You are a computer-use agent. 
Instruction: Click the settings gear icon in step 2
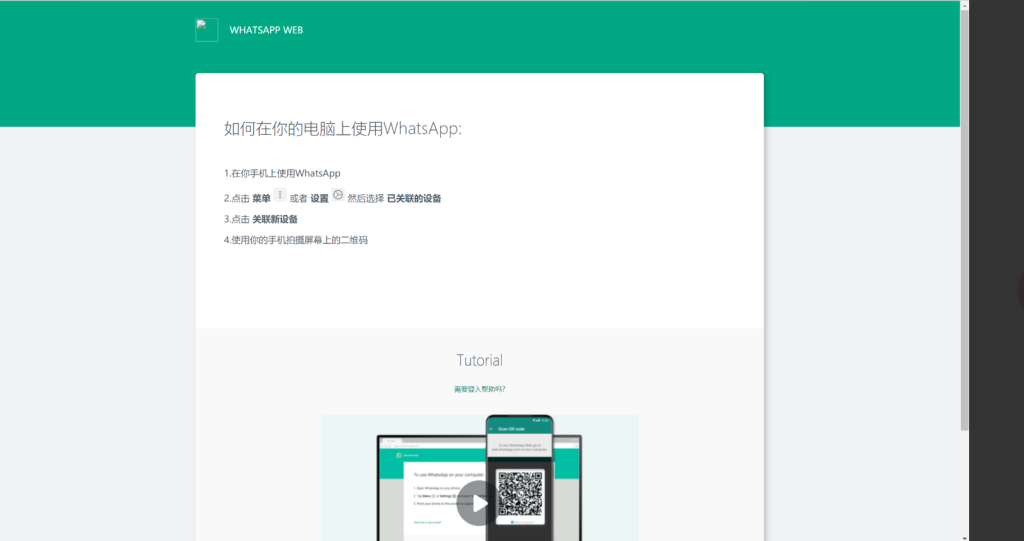[x=338, y=195]
